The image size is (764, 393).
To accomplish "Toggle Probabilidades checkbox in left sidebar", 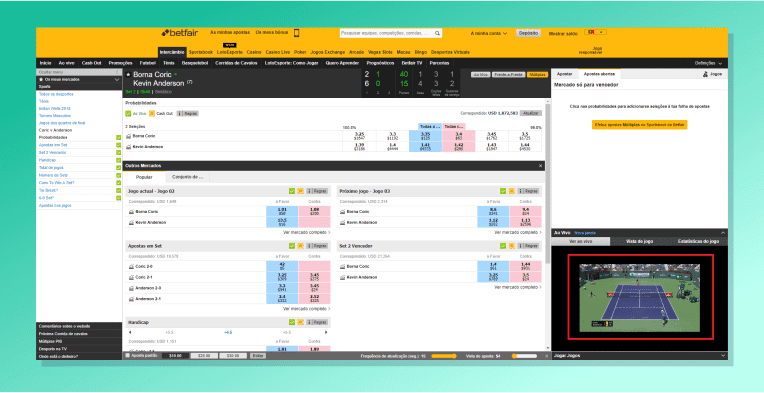I will pyautogui.click(x=118, y=138).
